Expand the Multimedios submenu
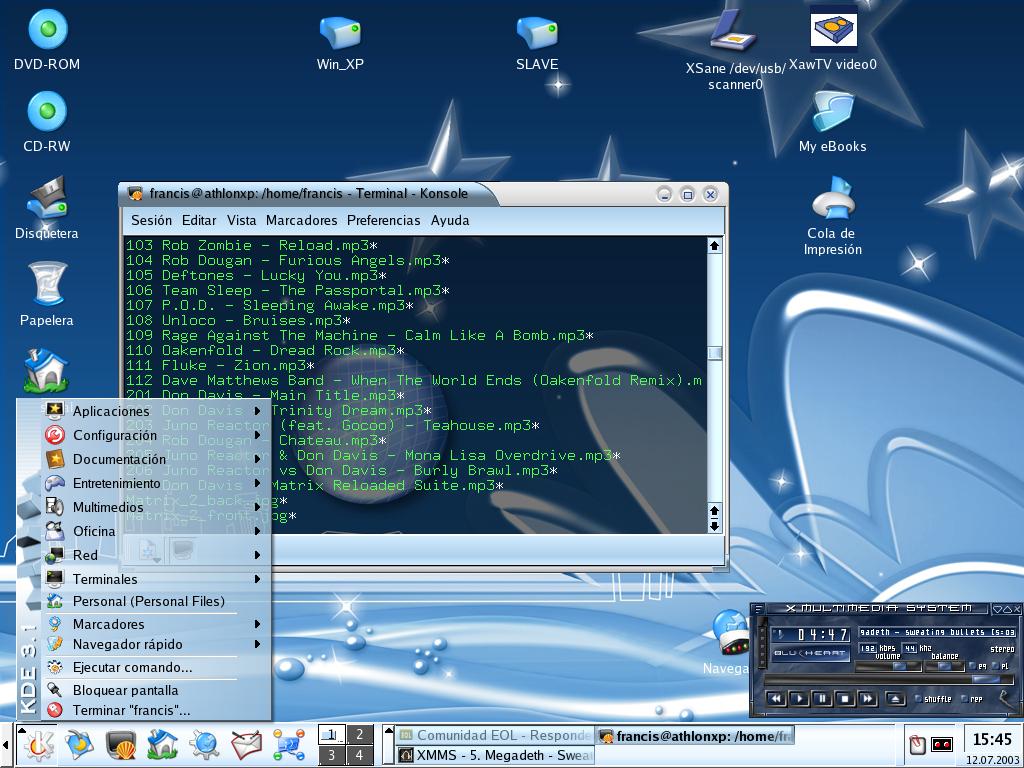The height and width of the screenshot is (768, 1024). coord(108,507)
